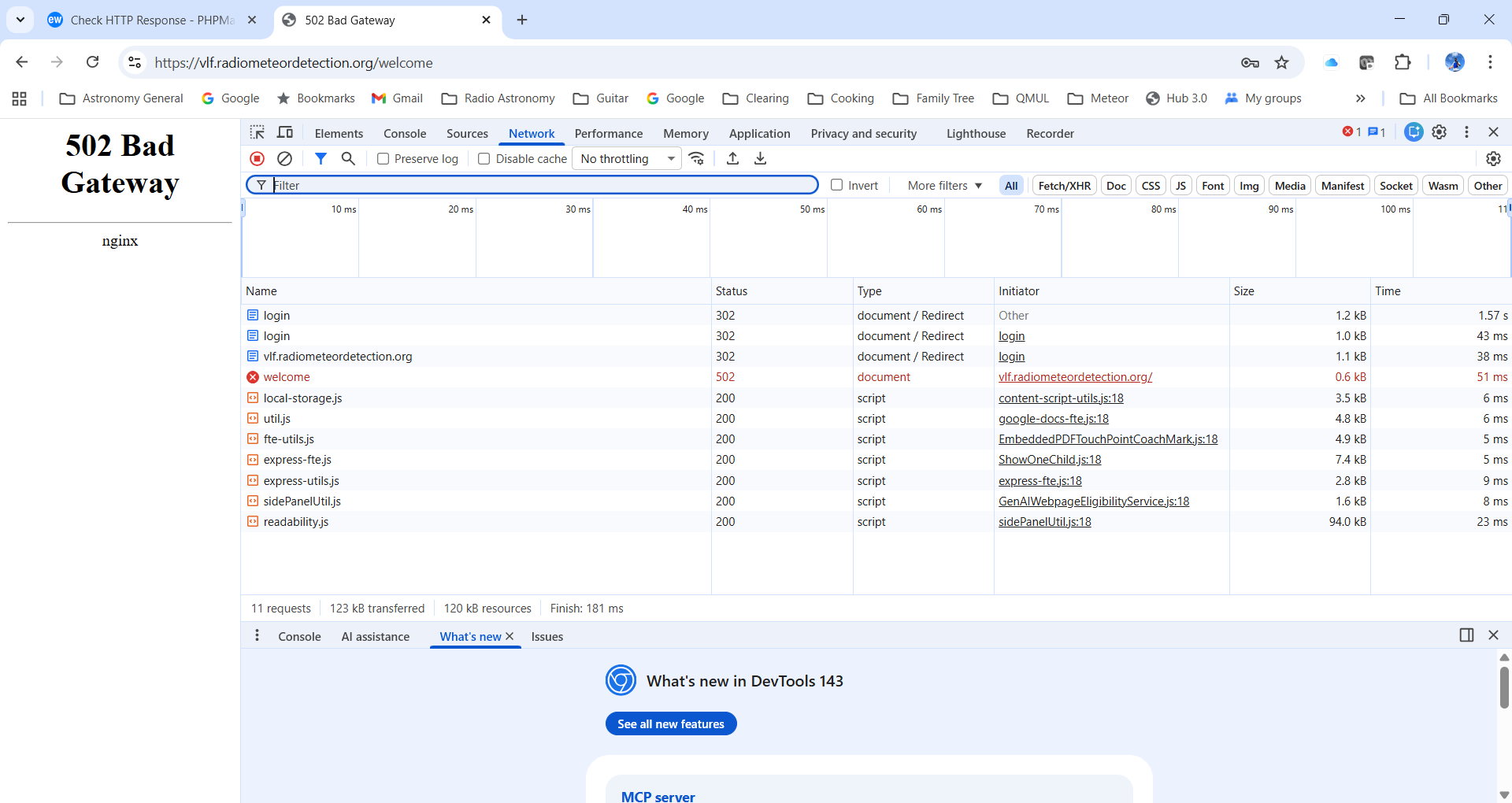Open the network search magnifier
The width and height of the screenshot is (1512, 803).
(348, 159)
